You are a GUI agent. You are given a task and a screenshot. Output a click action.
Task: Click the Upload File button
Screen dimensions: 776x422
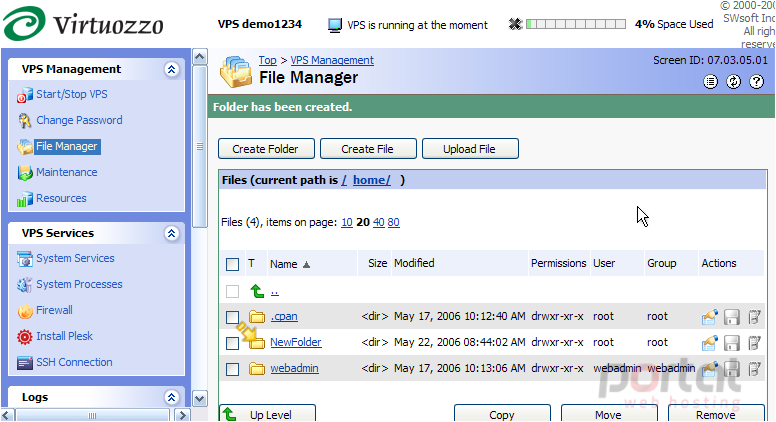470,149
